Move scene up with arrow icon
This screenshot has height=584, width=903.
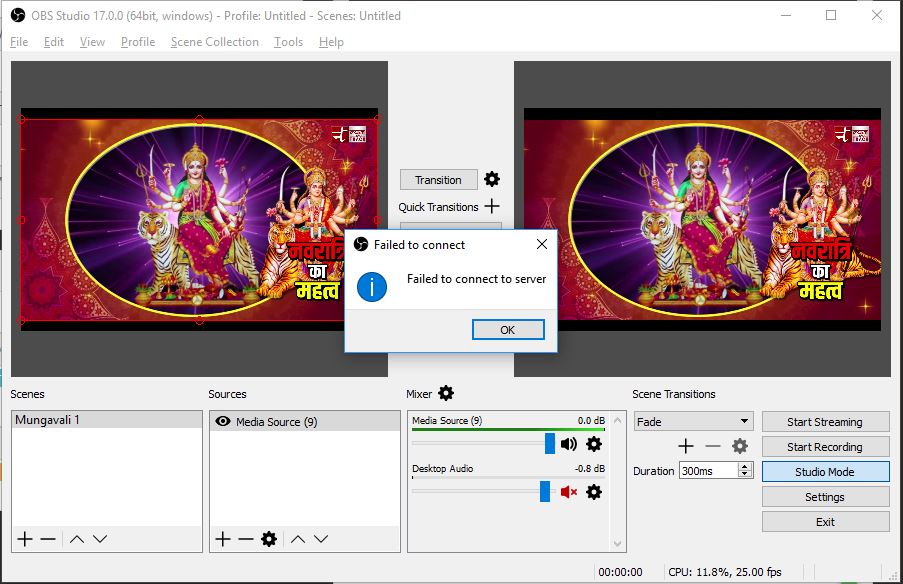[77, 539]
